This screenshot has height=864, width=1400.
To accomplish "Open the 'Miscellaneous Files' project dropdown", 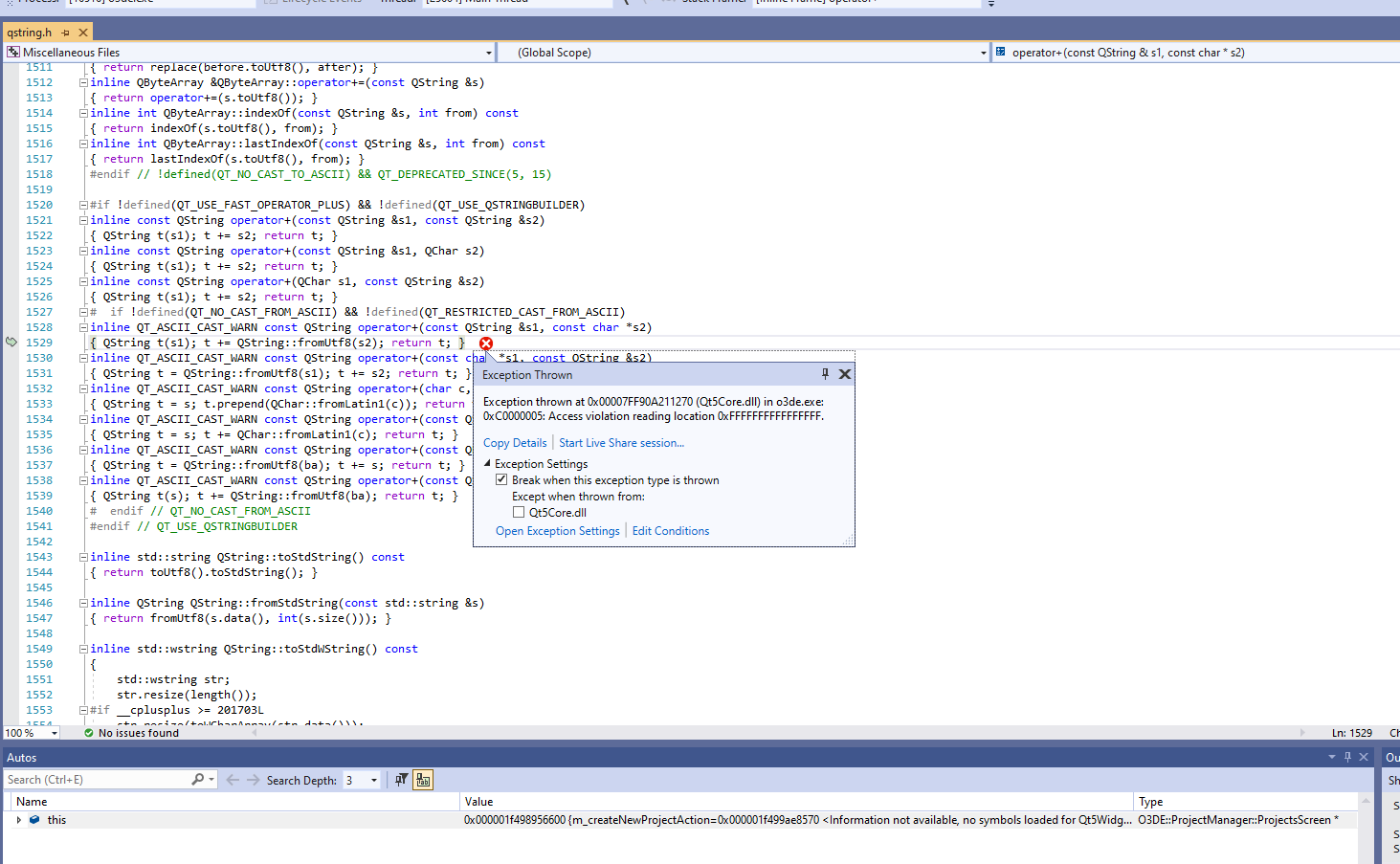I will pos(488,53).
